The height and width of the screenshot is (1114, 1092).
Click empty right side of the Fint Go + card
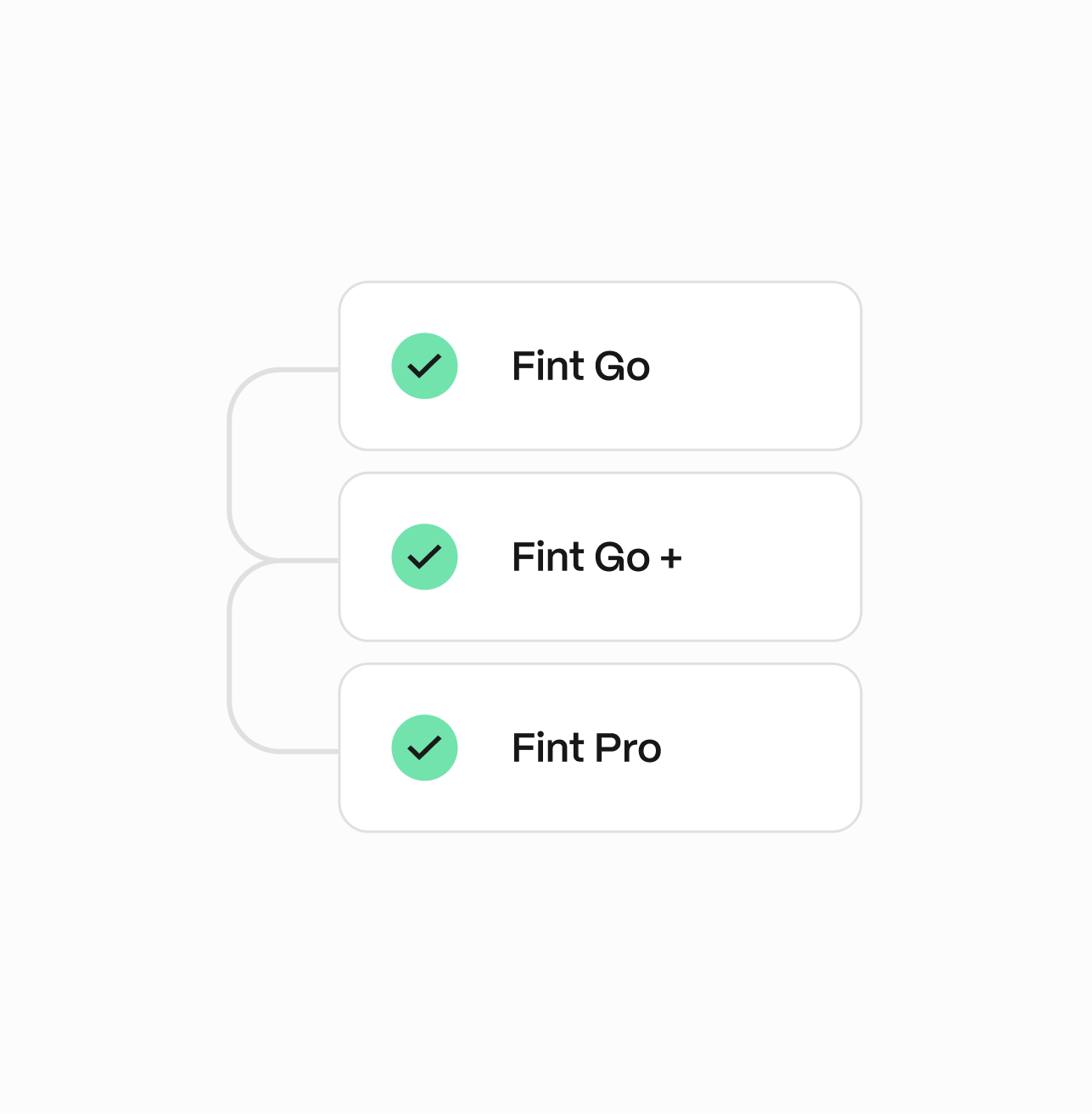tap(781, 557)
